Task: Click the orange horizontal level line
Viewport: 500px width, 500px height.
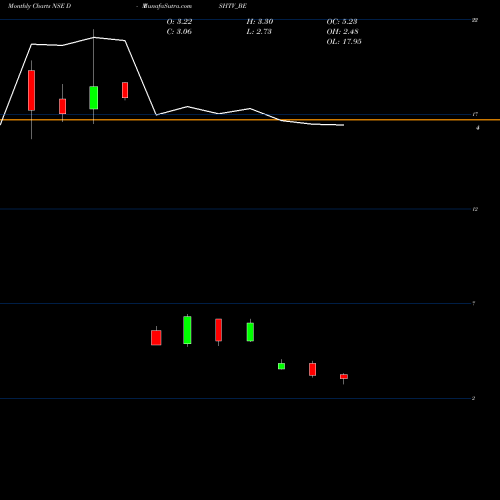Action: [250, 120]
